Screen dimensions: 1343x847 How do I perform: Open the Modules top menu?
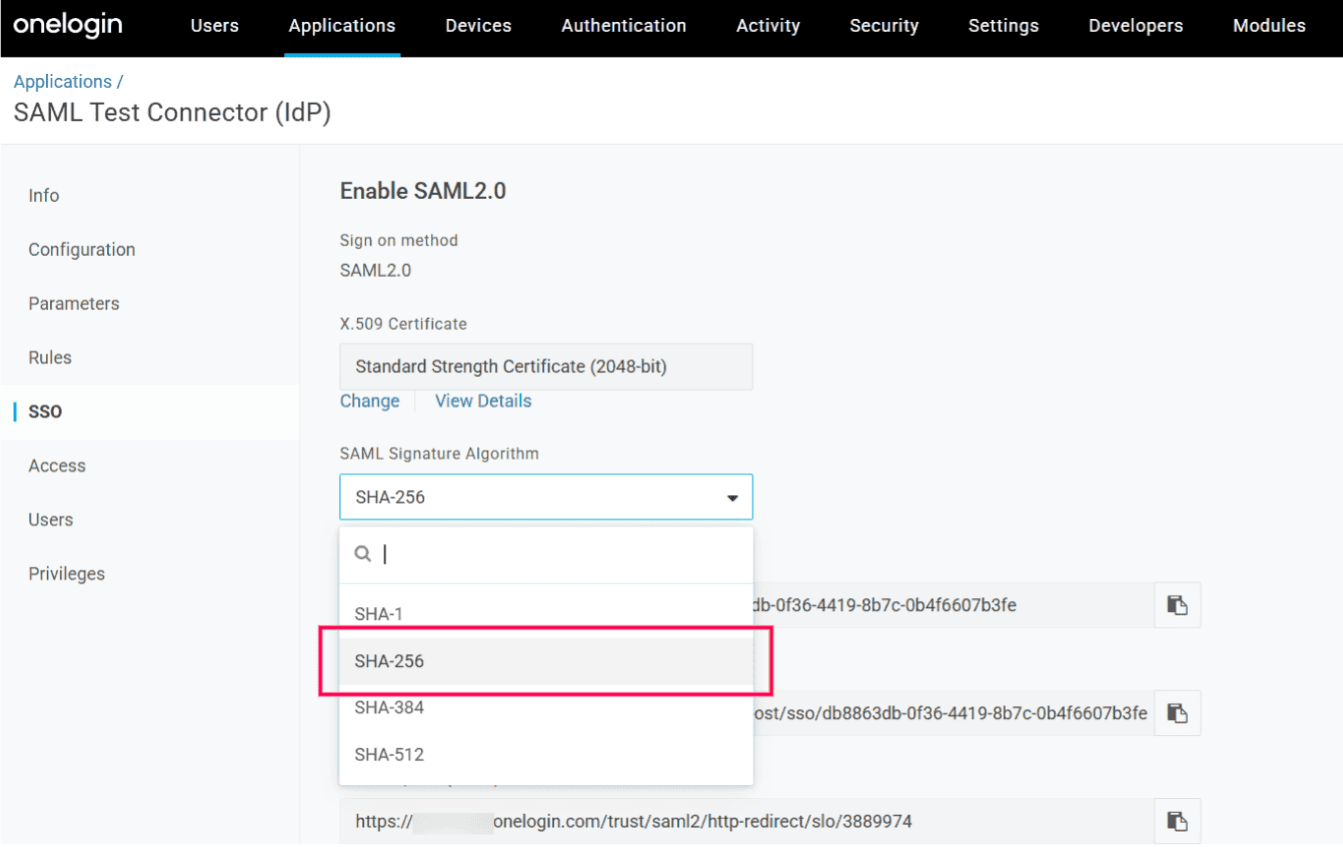(1269, 26)
